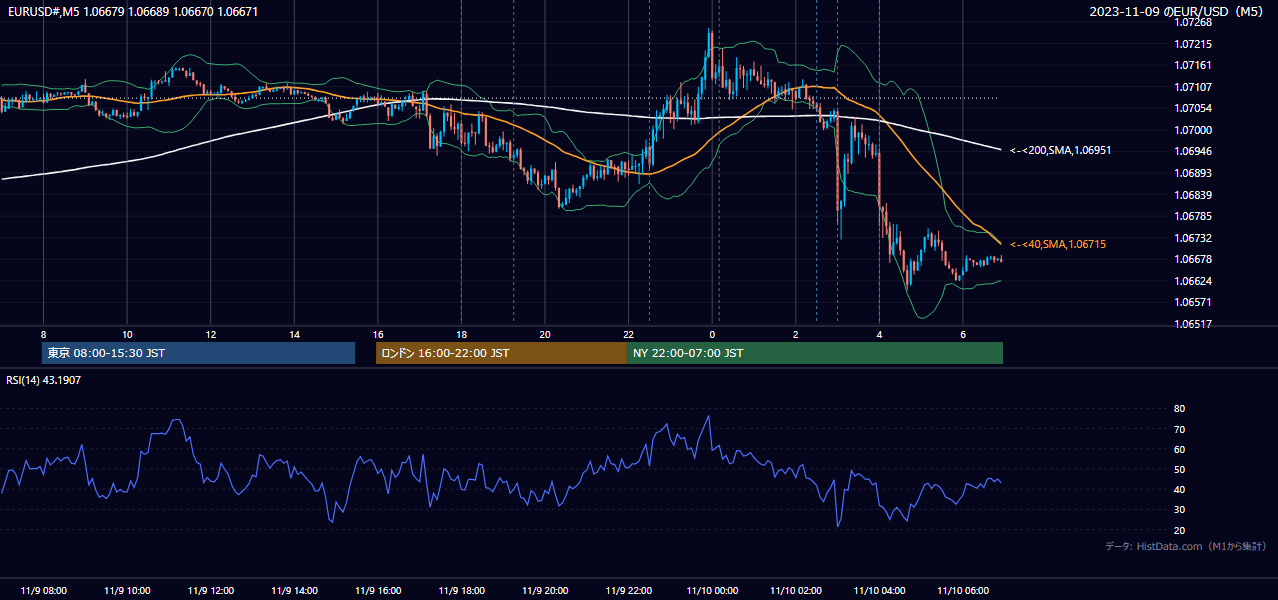Click price axis value 1.07000
The image size is (1278, 600).
click(x=1194, y=130)
